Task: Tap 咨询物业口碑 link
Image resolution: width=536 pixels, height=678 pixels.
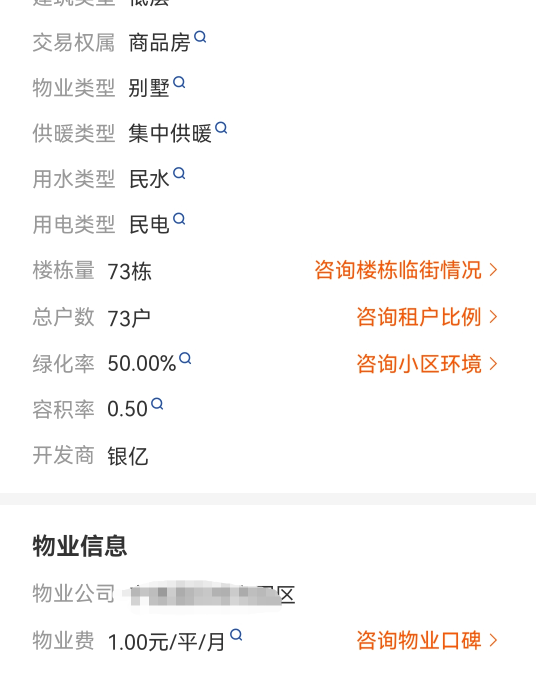Action: 419,640
